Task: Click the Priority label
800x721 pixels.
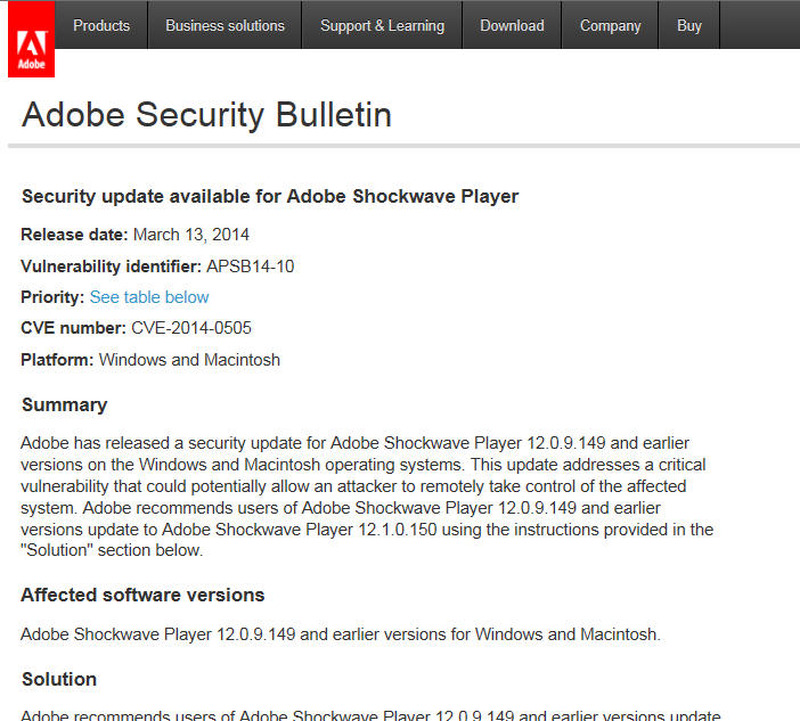Action: [x=52, y=297]
